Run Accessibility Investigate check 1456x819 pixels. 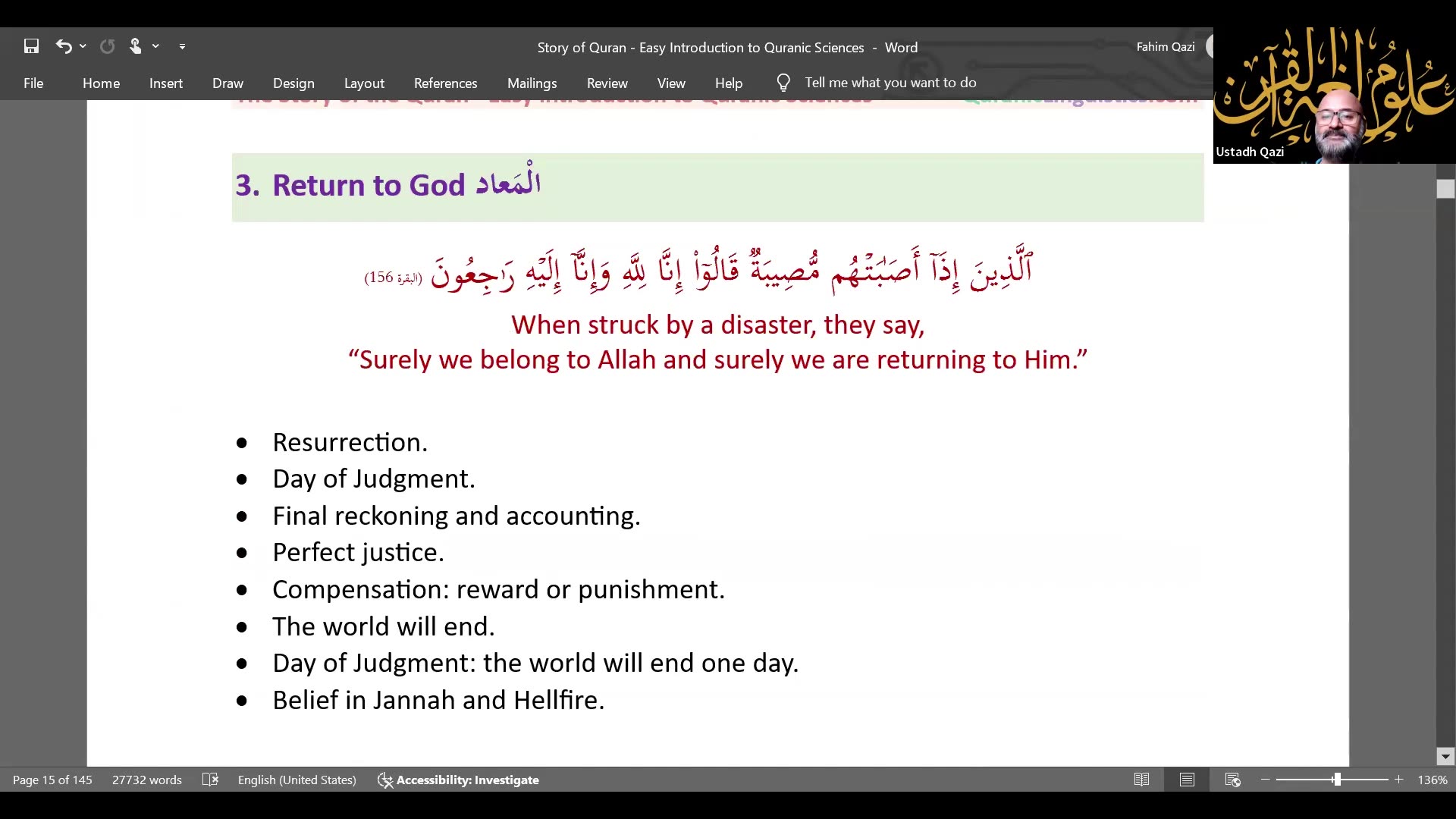tap(458, 779)
